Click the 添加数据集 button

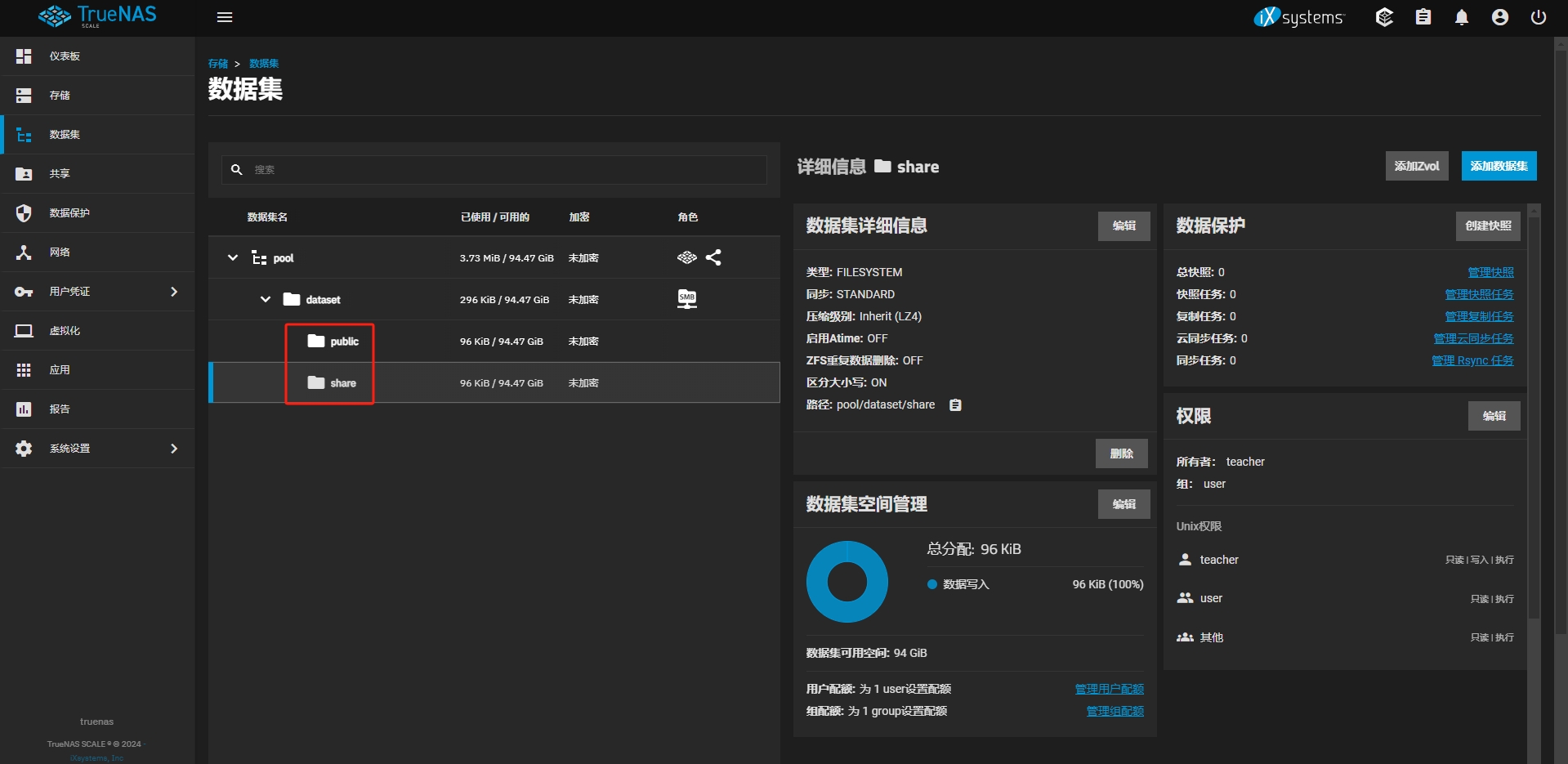(x=1498, y=166)
